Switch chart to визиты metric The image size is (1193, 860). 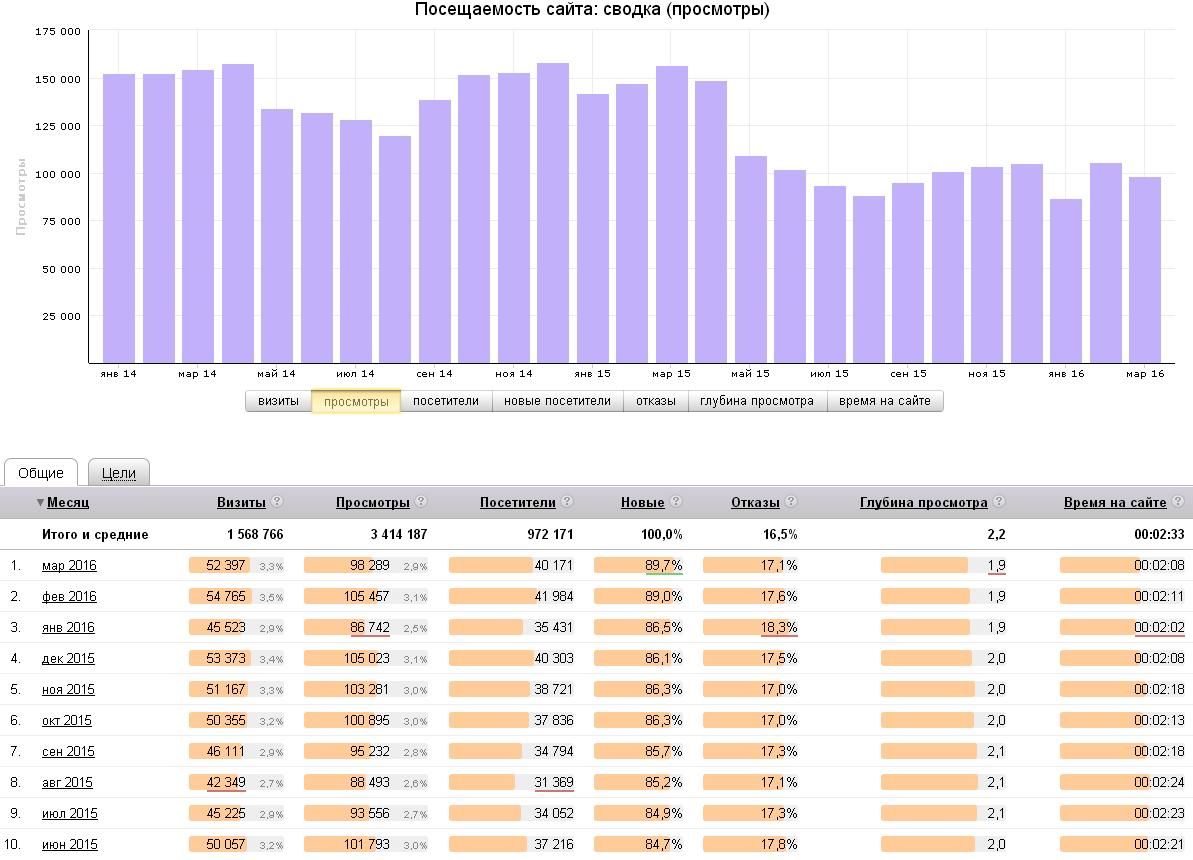pyautogui.click(x=278, y=401)
